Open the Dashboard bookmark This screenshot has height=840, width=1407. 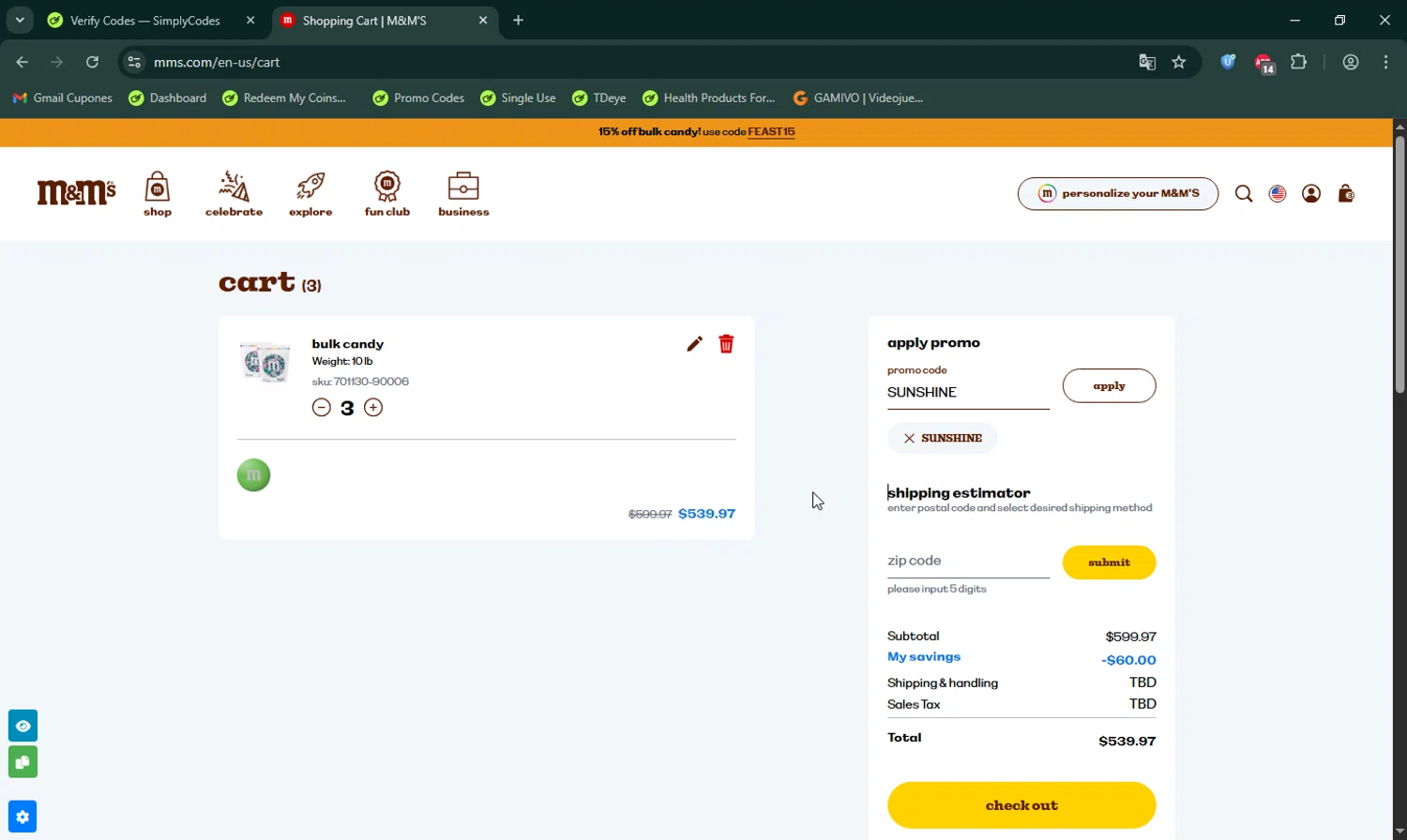click(168, 97)
